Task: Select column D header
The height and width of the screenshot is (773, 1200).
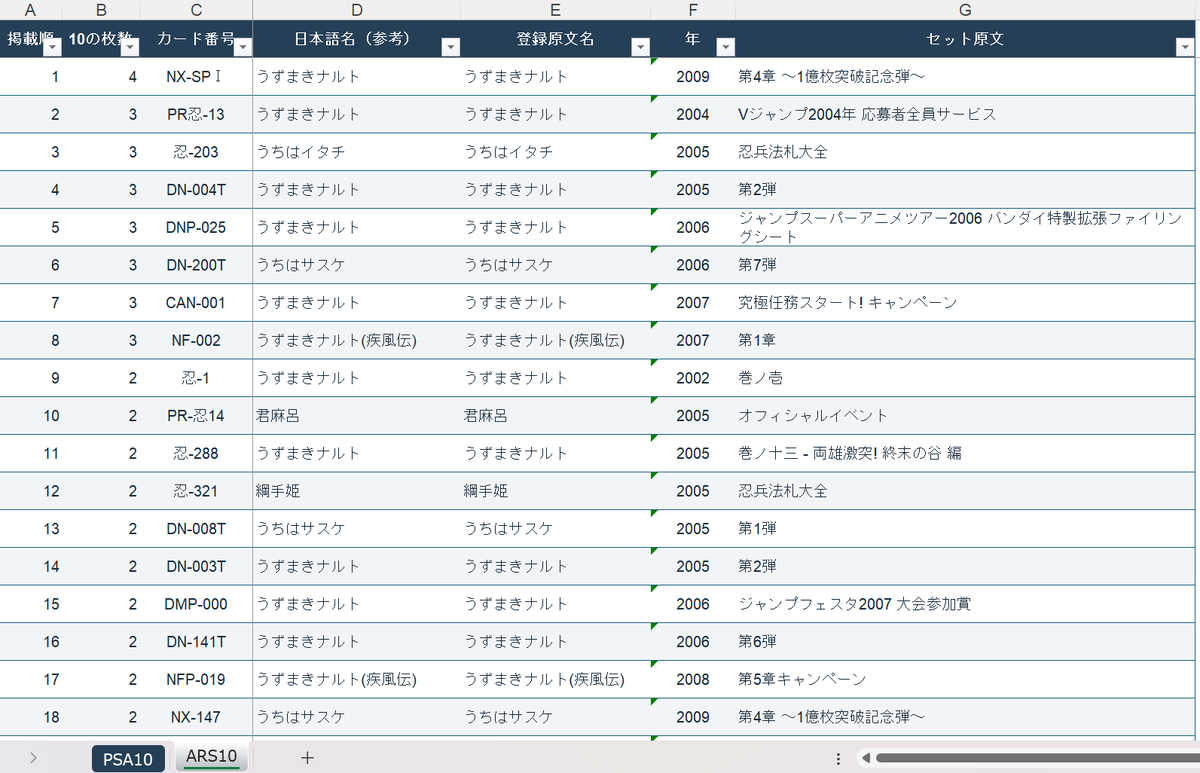Action: tap(356, 10)
